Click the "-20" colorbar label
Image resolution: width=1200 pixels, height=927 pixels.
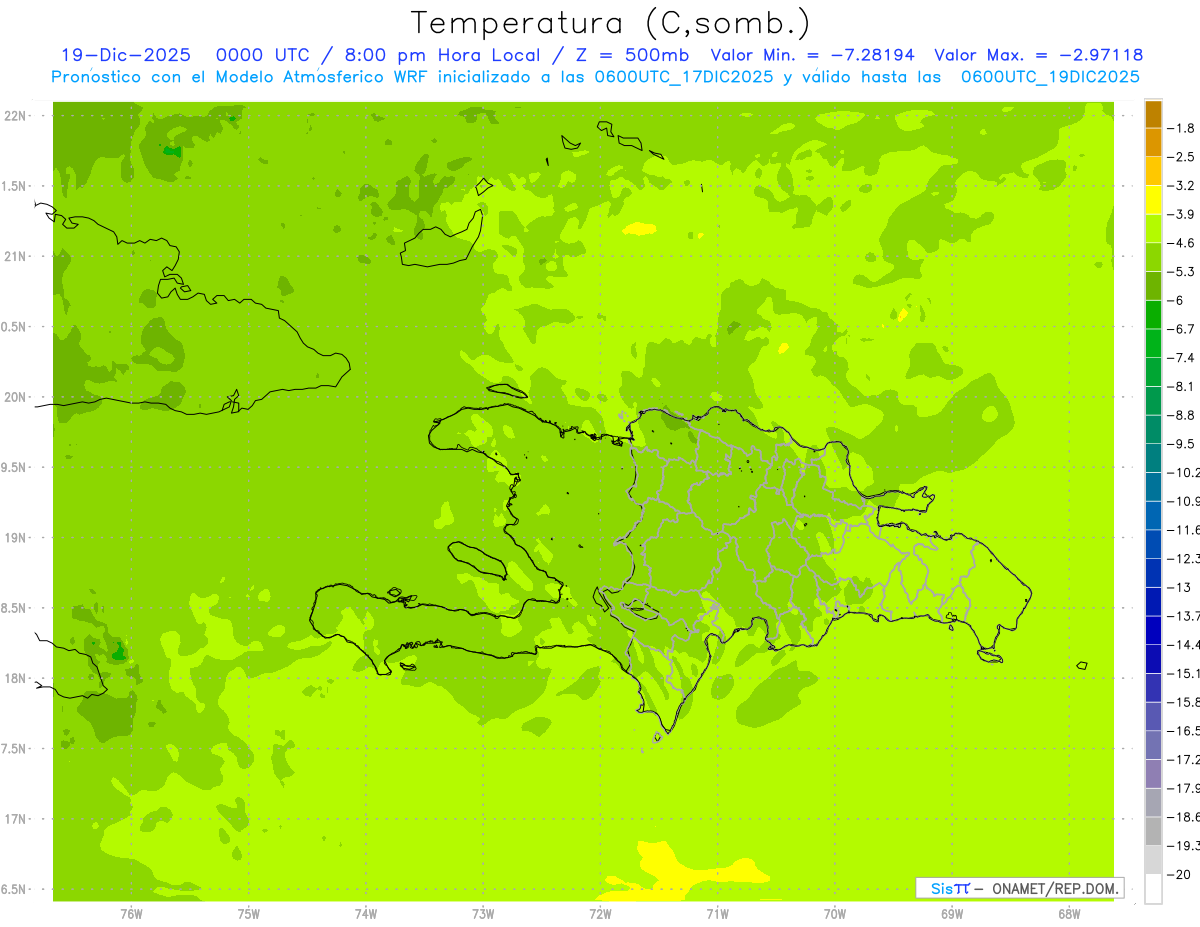click(x=1181, y=874)
